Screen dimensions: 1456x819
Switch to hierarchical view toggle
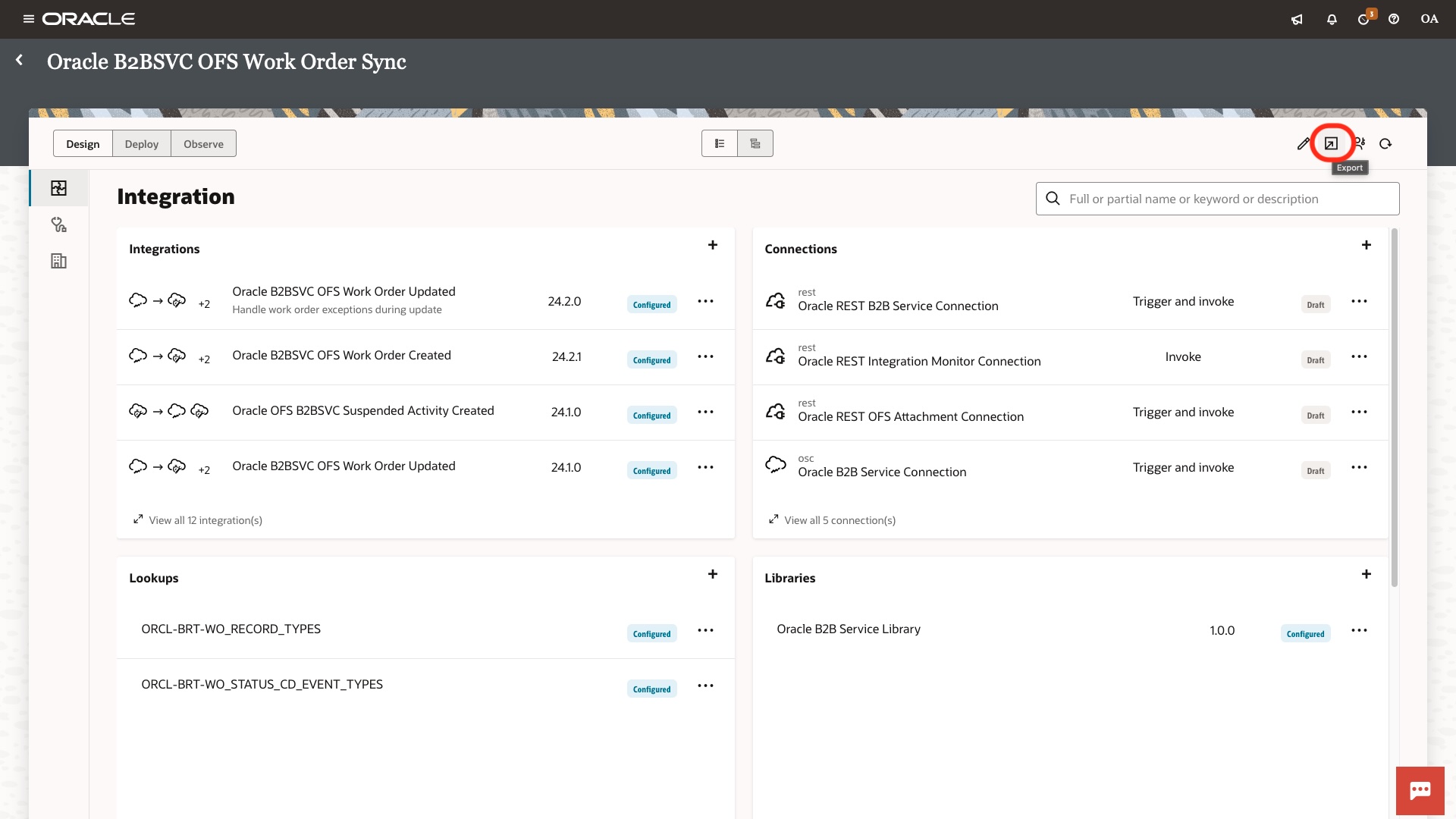point(755,143)
